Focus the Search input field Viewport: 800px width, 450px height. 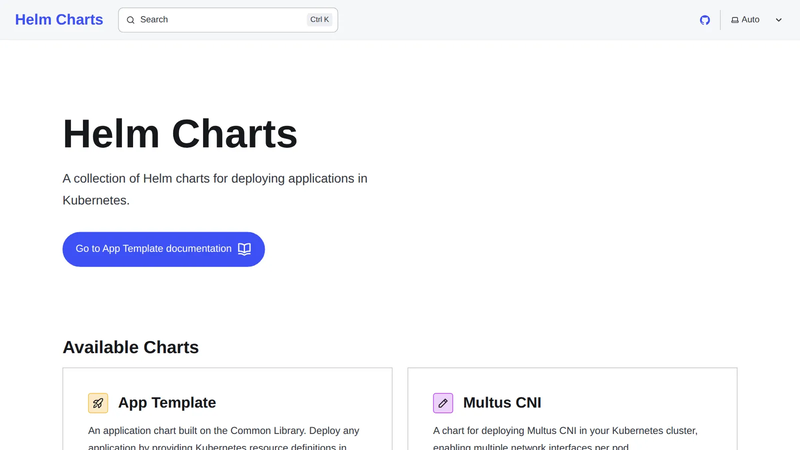(228, 20)
